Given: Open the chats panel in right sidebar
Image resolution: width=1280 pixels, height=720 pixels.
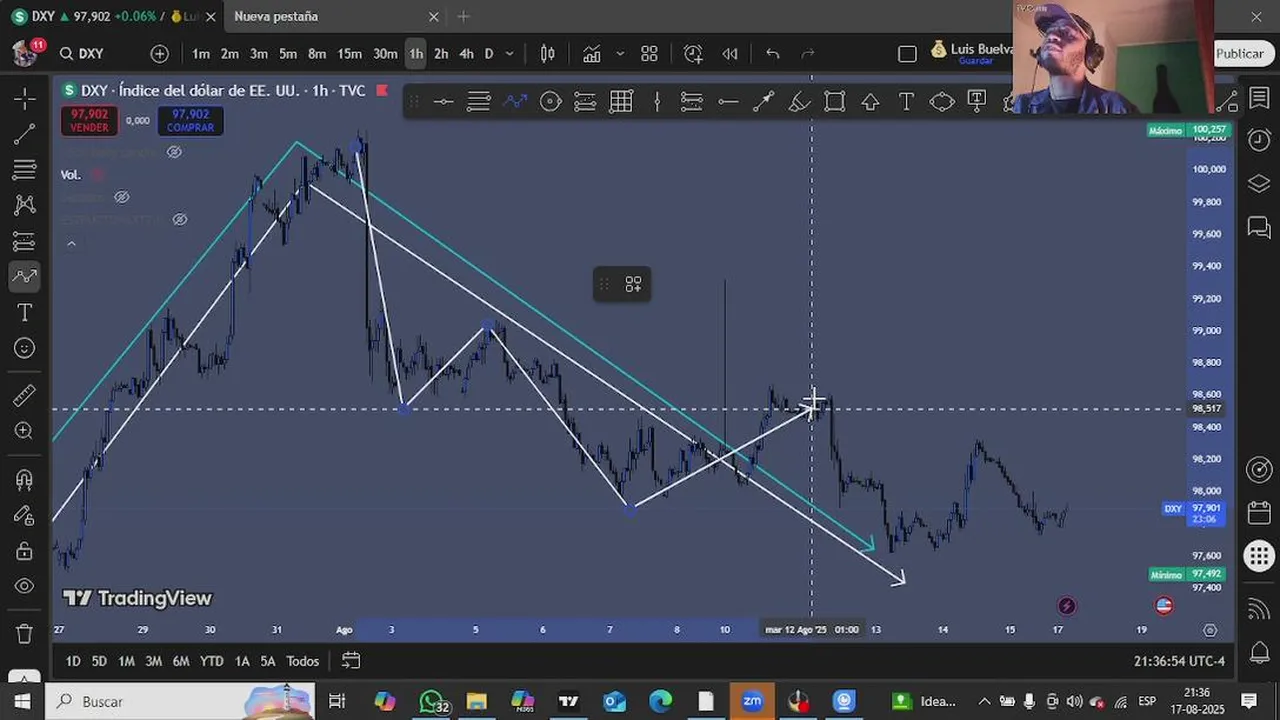Looking at the screenshot, I should (1259, 227).
